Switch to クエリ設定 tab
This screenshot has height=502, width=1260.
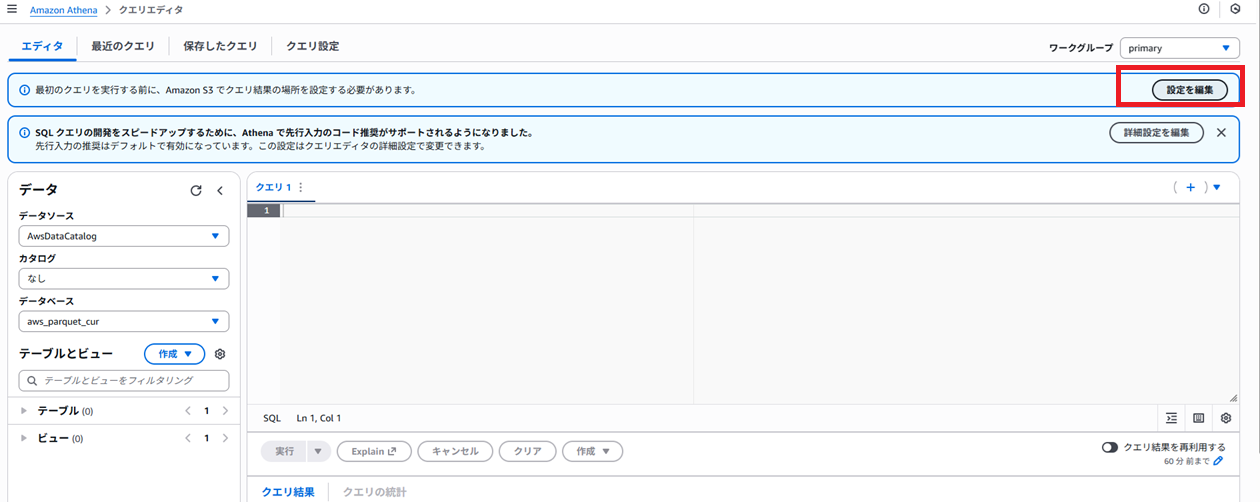pyautogui.click(x=312, y=46)
